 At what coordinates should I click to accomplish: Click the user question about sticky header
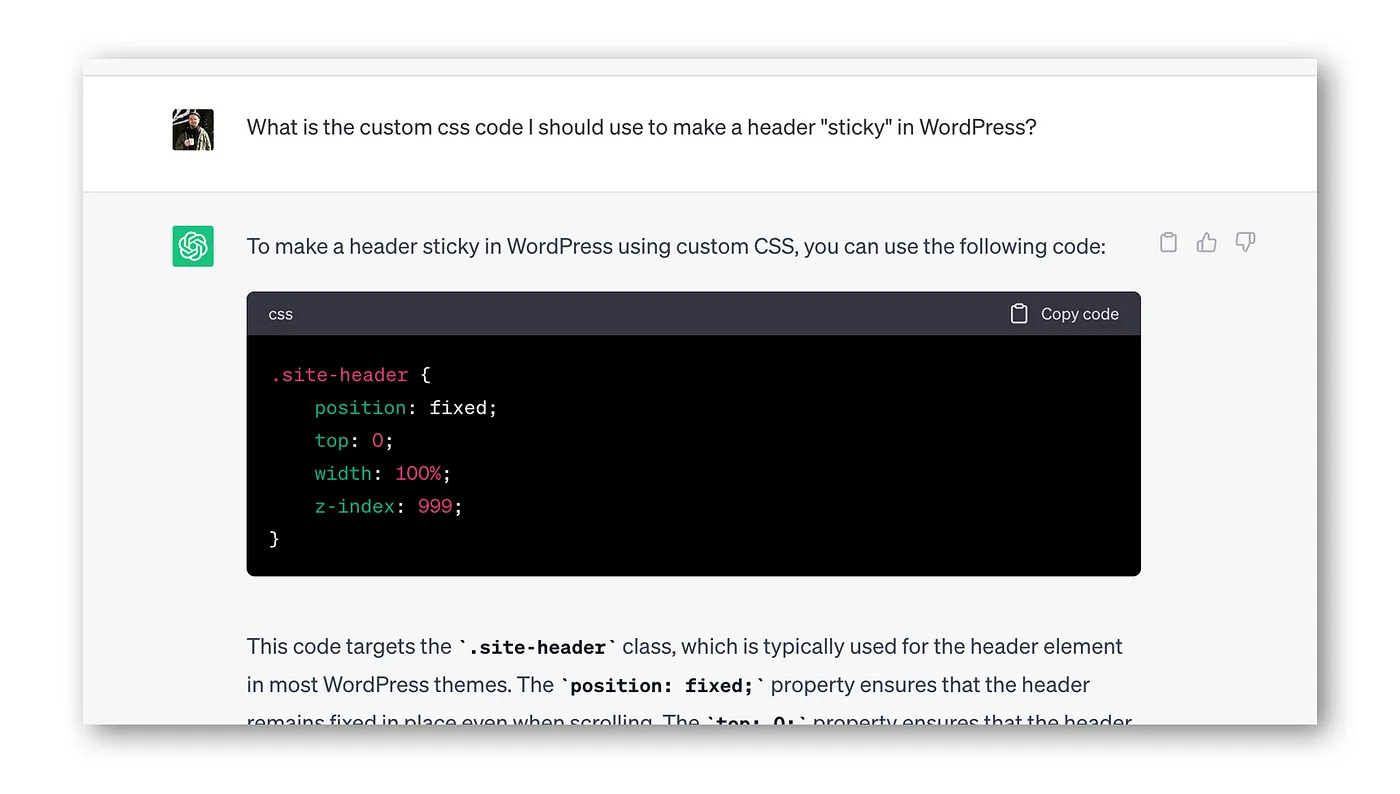coord(641,127)
